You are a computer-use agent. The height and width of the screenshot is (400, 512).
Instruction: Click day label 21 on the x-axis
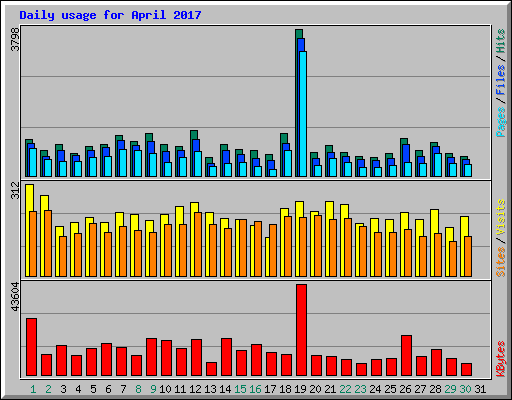tap(330, 389)
